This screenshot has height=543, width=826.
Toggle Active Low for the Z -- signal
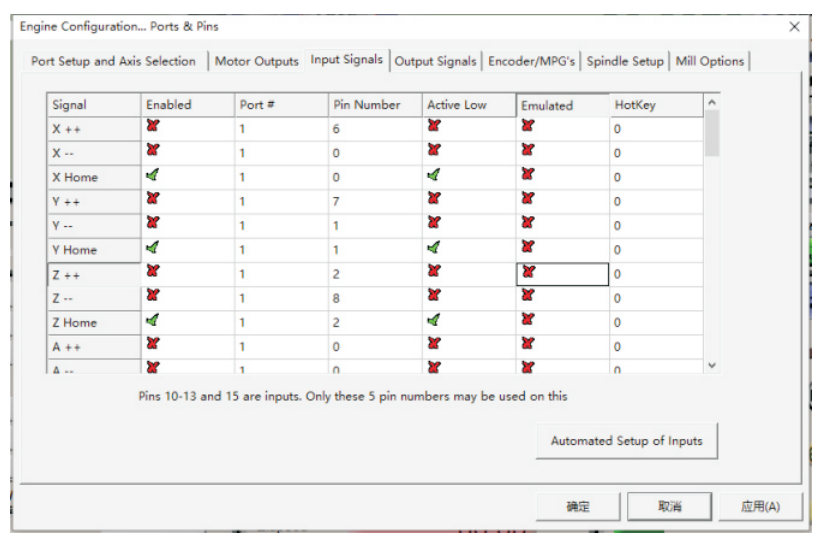click(434, 295)
